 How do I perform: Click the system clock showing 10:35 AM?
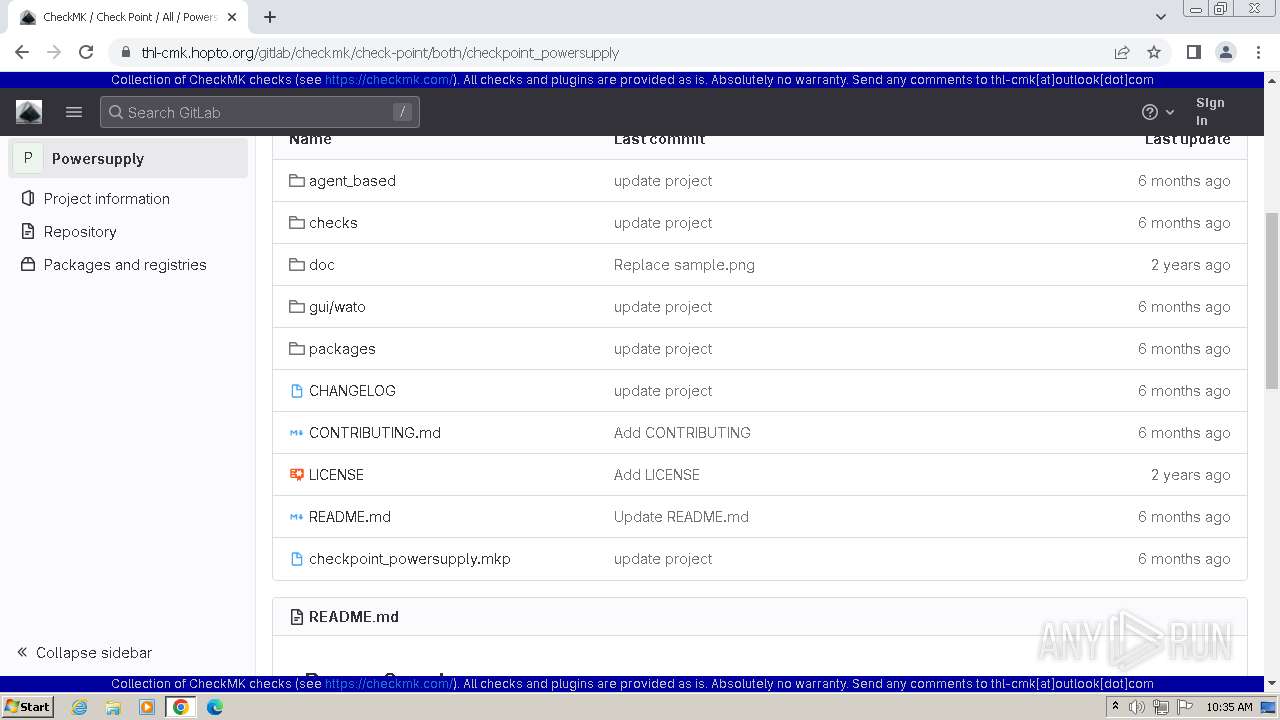1229,707
